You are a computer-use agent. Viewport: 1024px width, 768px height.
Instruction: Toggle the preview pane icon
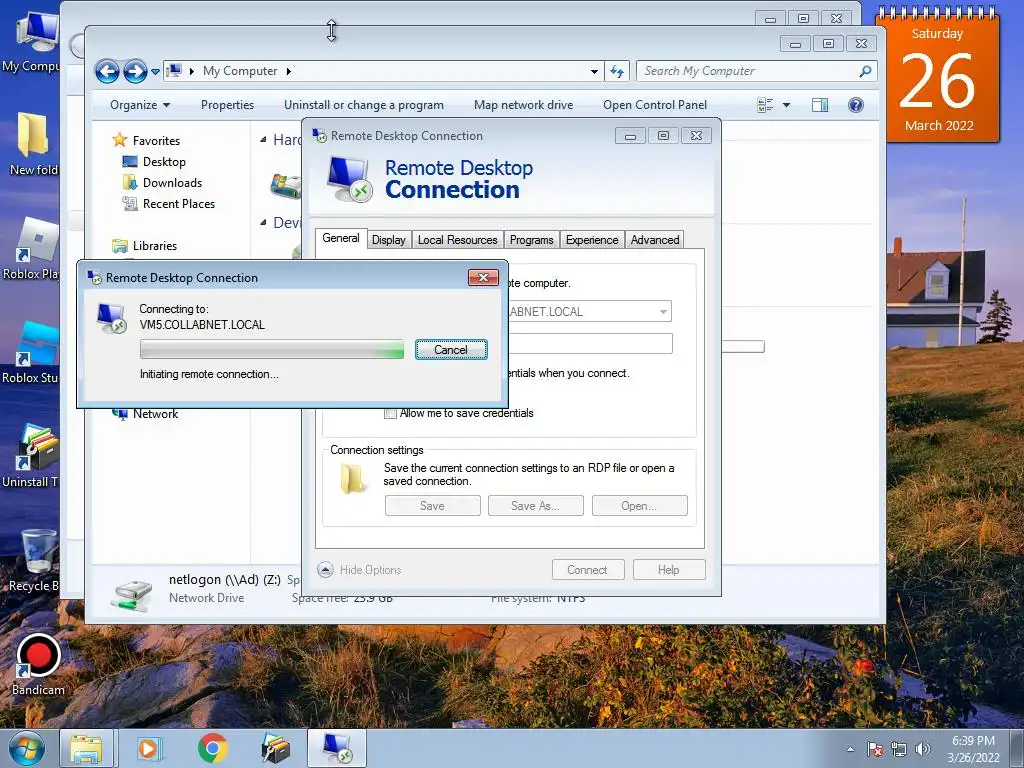820,104
